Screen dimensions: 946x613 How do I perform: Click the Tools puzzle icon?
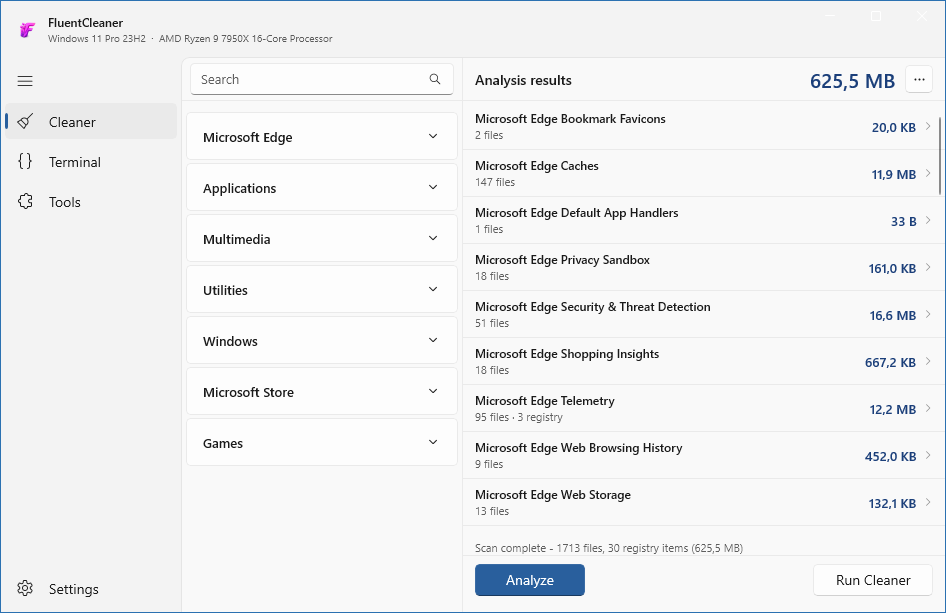(25, 202)
